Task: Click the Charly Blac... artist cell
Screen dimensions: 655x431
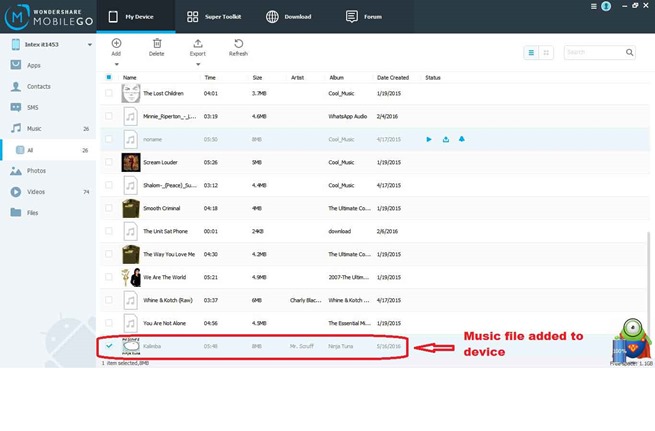Action: click(305, 300)
